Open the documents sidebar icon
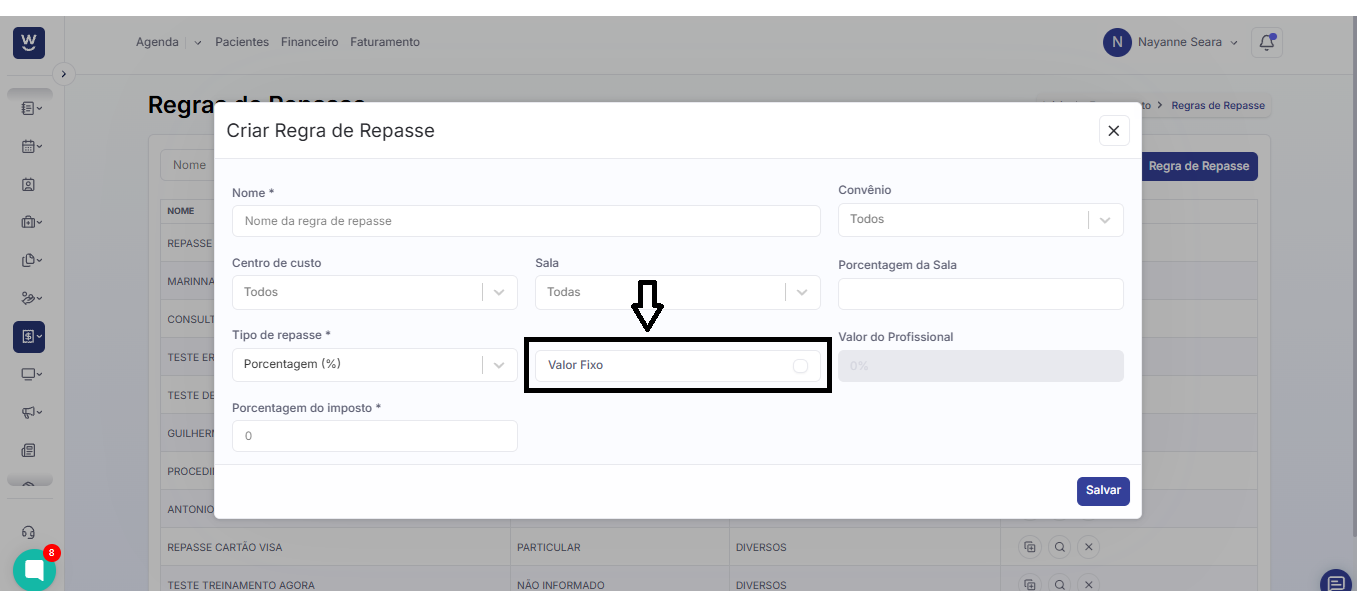 (x=31, y=260)
